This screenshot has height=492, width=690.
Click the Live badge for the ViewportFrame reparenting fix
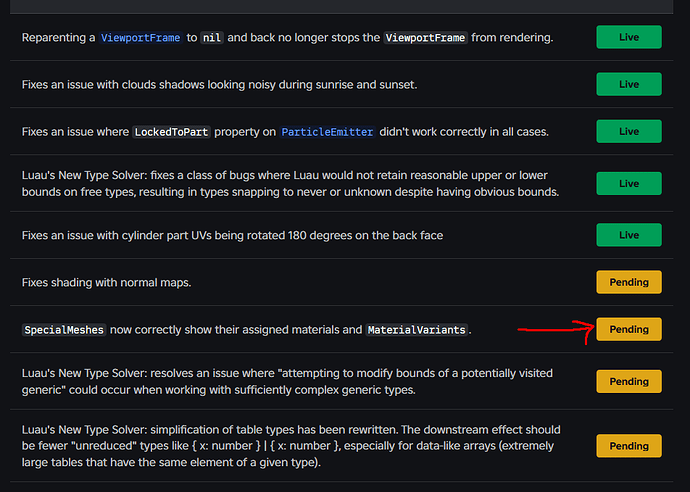(x=628, y=38)
